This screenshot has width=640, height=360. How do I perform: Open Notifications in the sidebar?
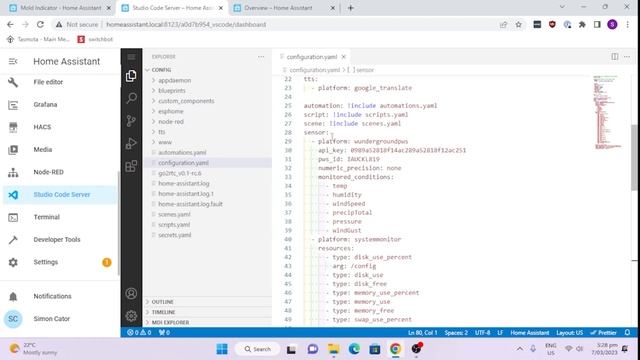coord(60,296)
